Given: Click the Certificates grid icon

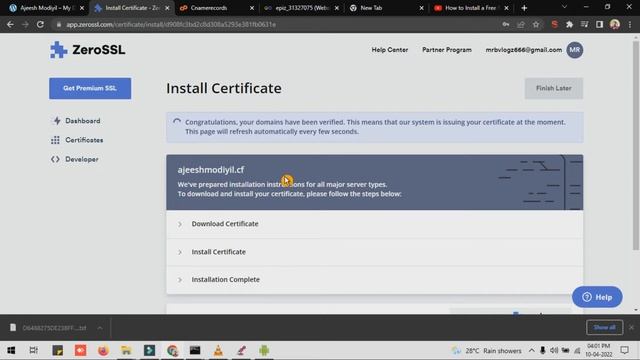Looking at the screenshot, I should click(56, 140).
